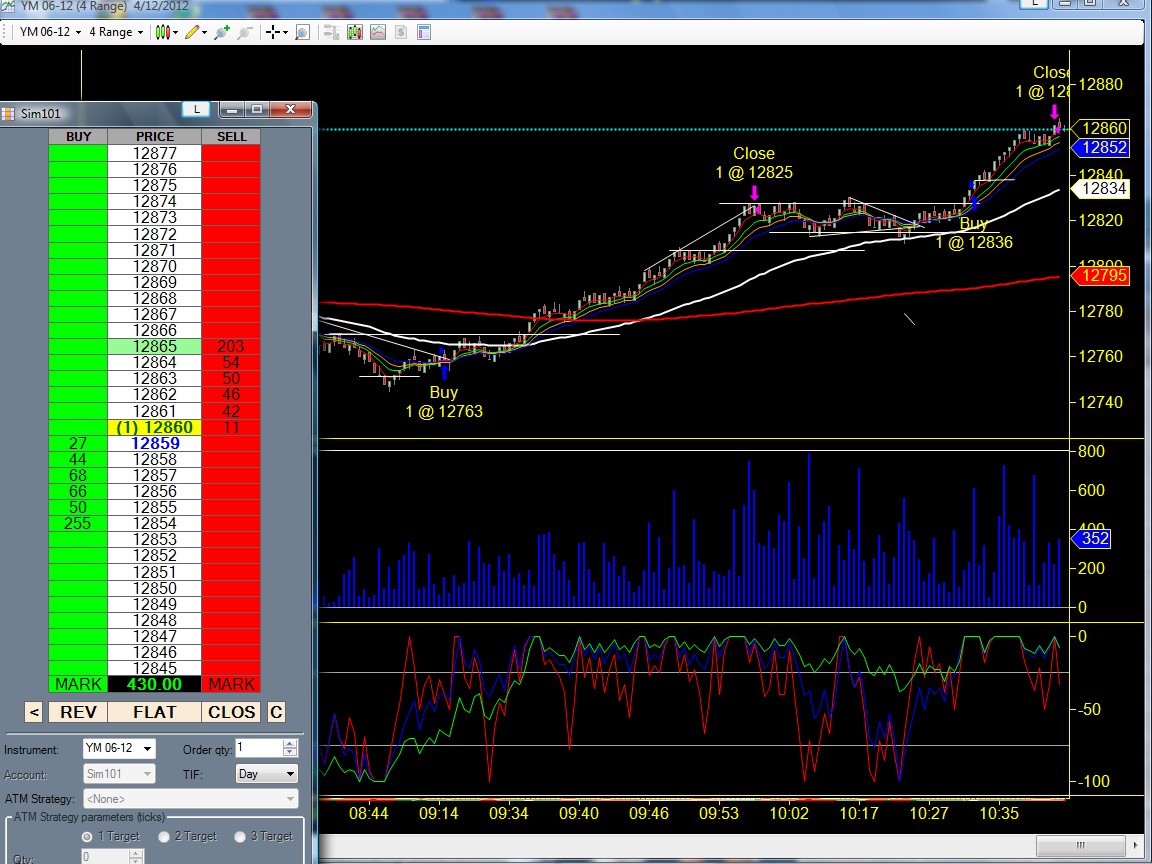Screen dimensions: 1152x864
Task: Minimize the Sim101 window
Action: click(x=231, y=109)
